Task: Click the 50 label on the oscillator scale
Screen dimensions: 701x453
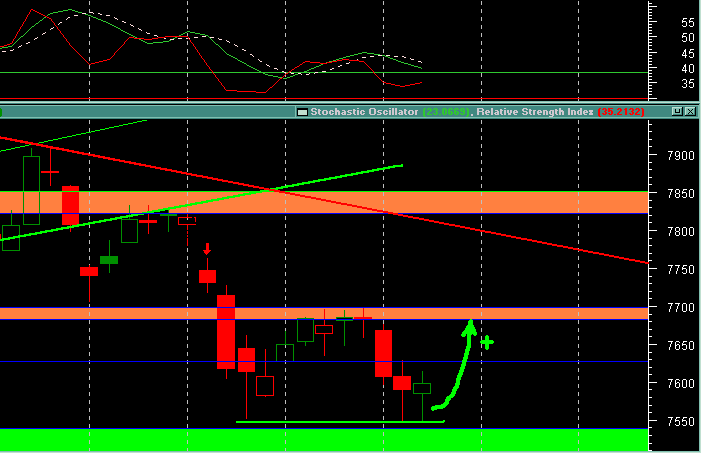Action: click(x=688, y=38)
